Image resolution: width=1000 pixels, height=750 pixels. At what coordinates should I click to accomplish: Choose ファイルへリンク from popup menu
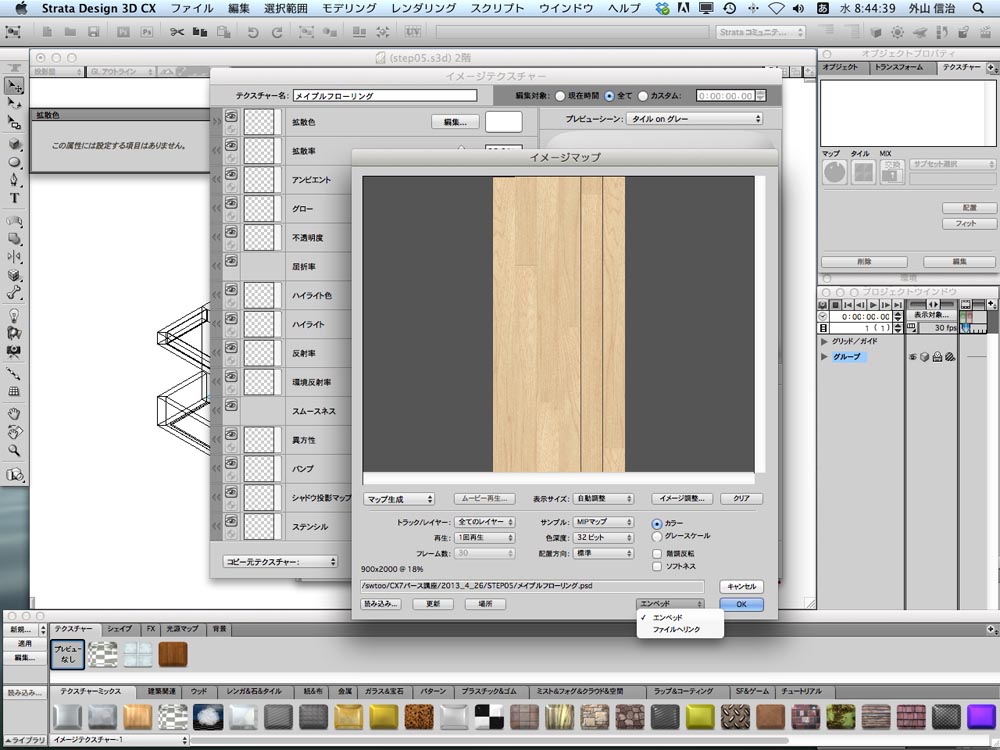pyautogui.click(x=677, y=629)
